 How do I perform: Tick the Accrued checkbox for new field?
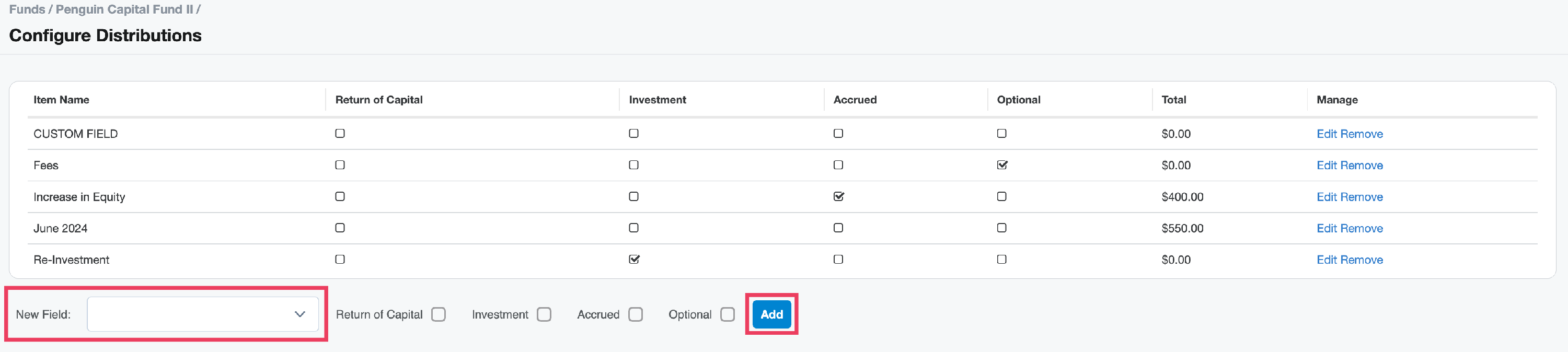coord(636,314)
